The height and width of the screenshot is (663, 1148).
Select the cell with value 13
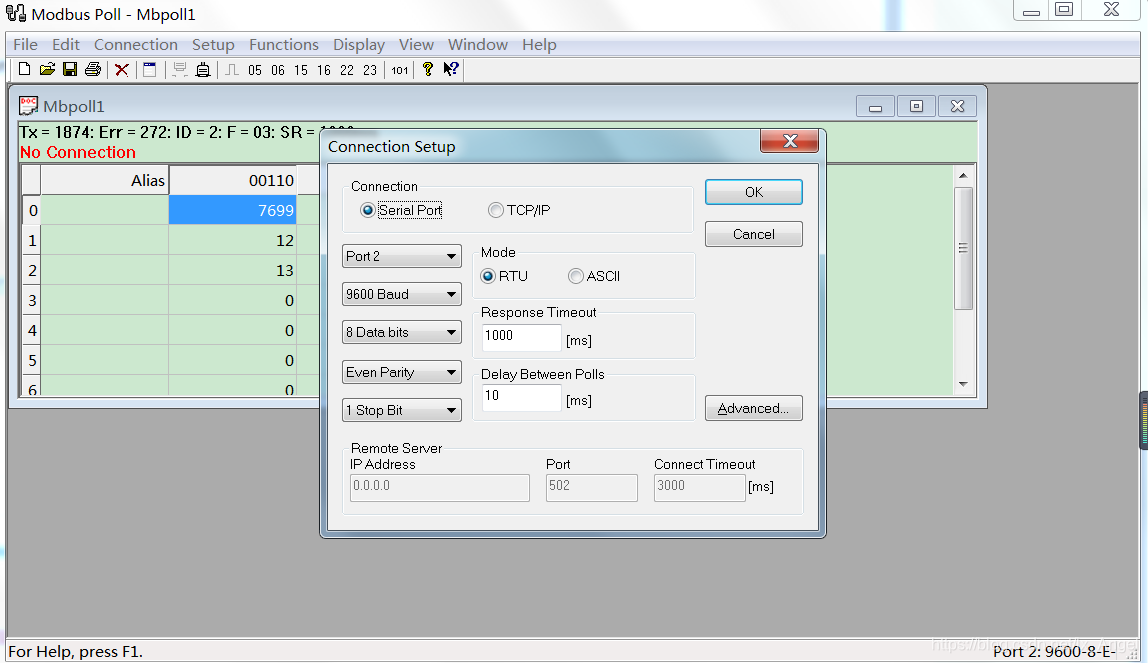[x=233, y=270]
